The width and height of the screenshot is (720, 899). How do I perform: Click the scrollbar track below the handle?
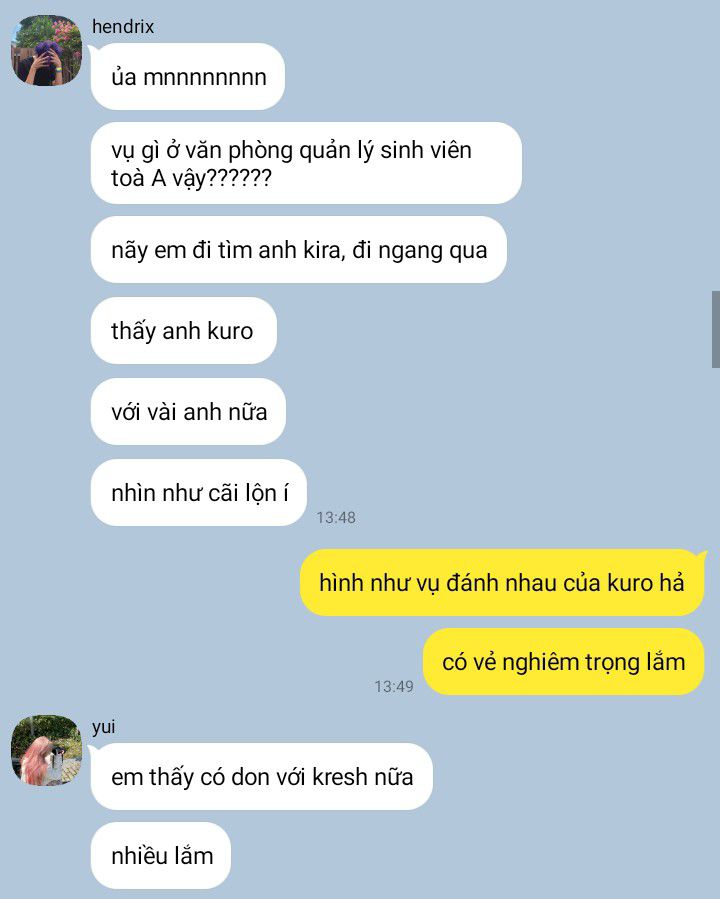715,631
